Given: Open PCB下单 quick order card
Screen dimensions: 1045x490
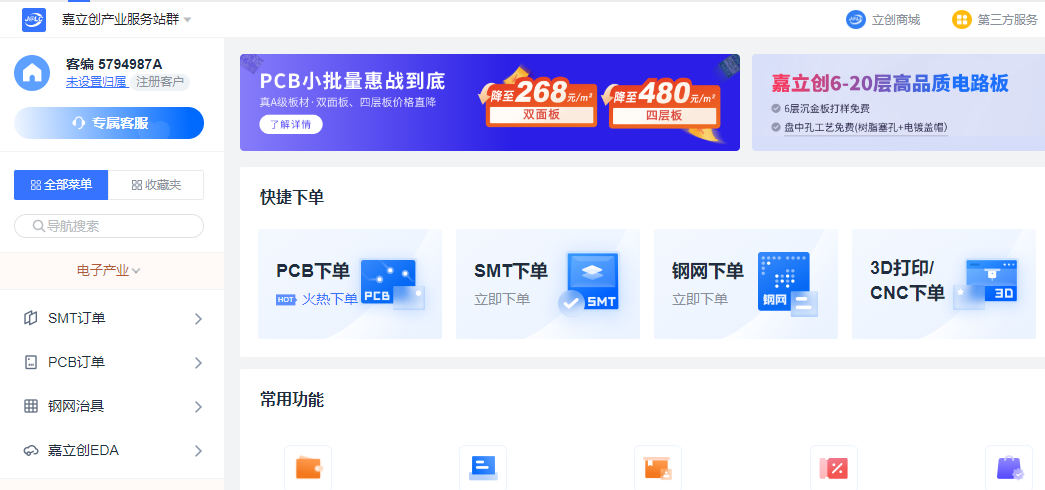Looking at the screenshot, I should [x=350, y=284].
